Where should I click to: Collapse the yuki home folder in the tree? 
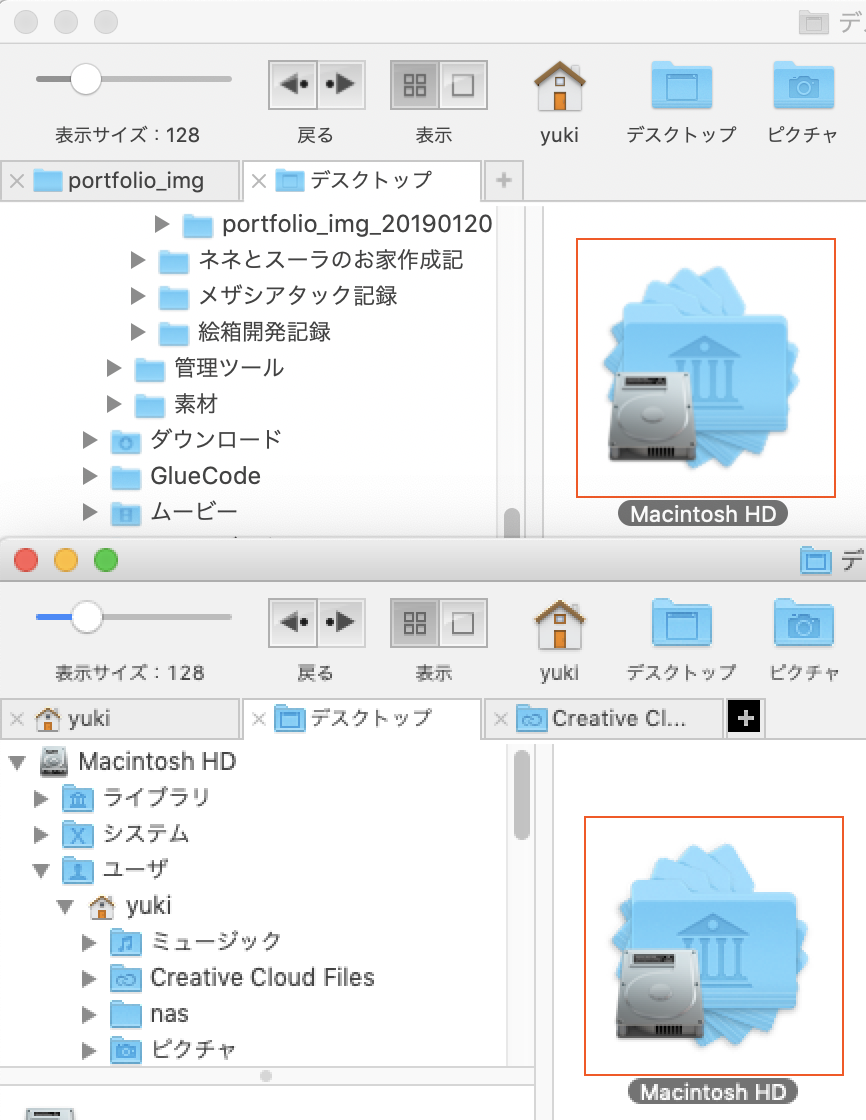click(x=66, y=906)
